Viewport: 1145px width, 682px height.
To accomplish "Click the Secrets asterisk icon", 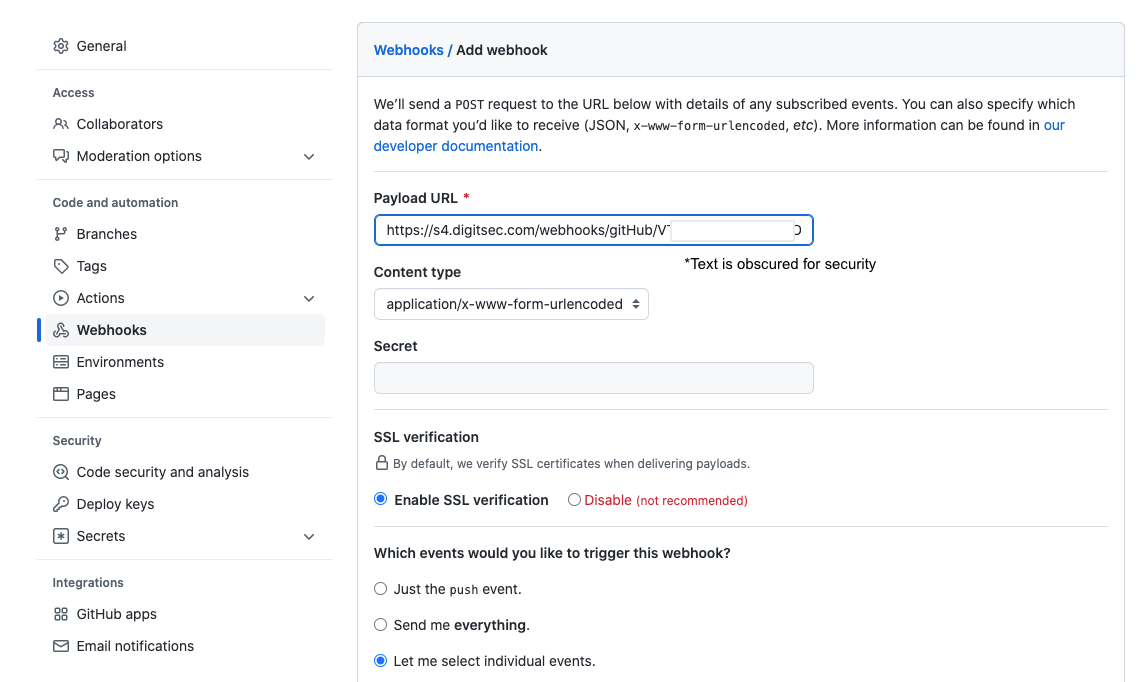I will (61, 536).
